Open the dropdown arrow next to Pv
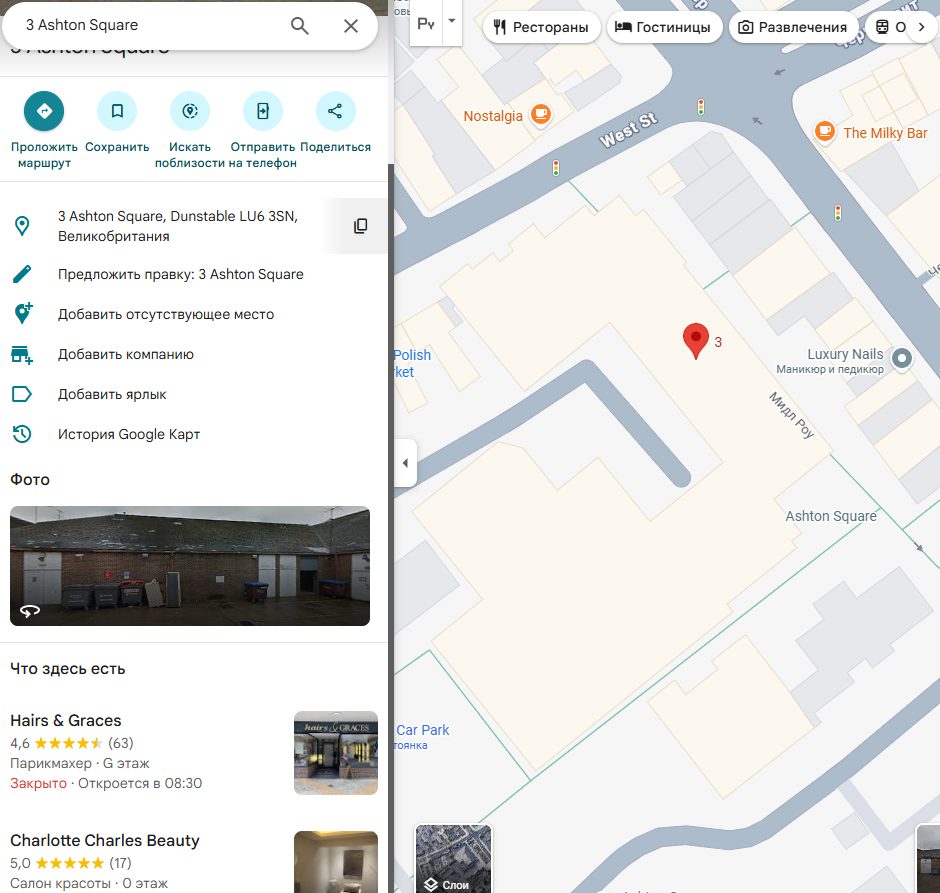The image size is (940, 893). click(x=452, y=22)
